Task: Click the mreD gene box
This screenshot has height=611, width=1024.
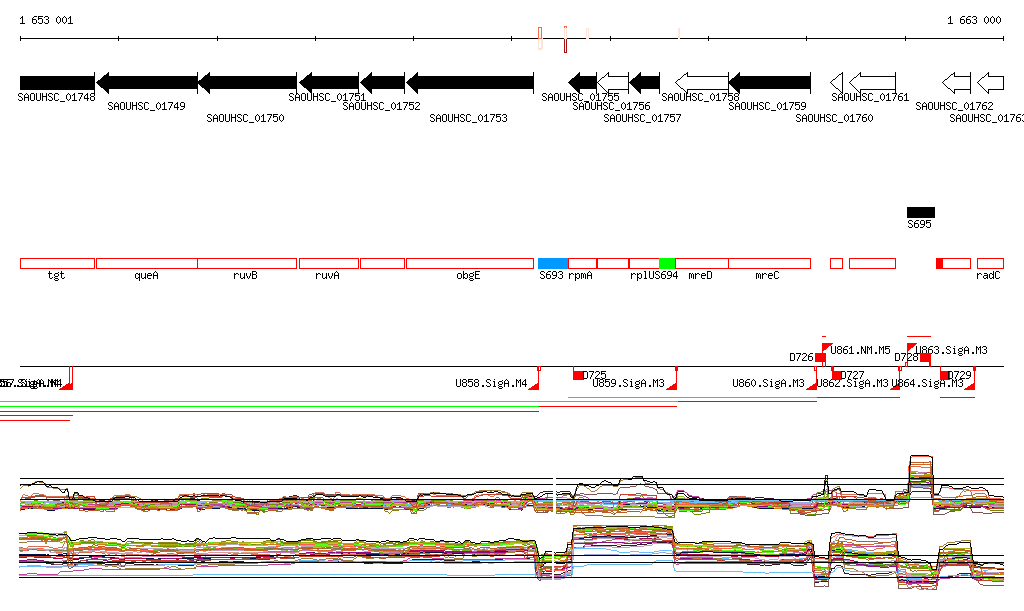Action: tap(701, 264)
